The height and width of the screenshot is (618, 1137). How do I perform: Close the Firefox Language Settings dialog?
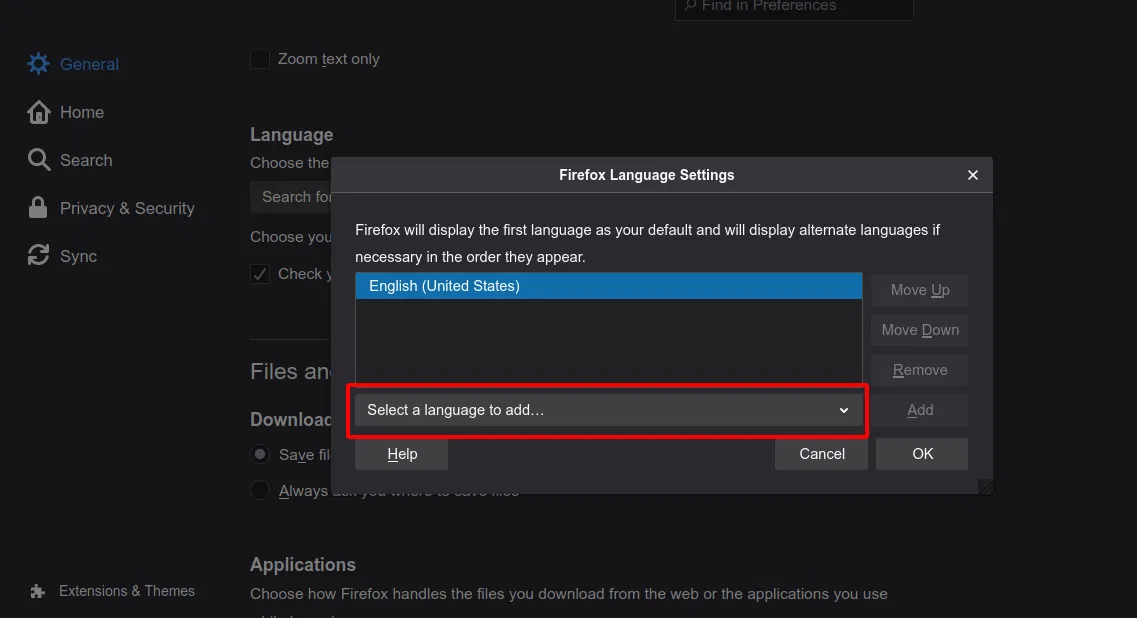pyautogui.click(x=972, y=175)
